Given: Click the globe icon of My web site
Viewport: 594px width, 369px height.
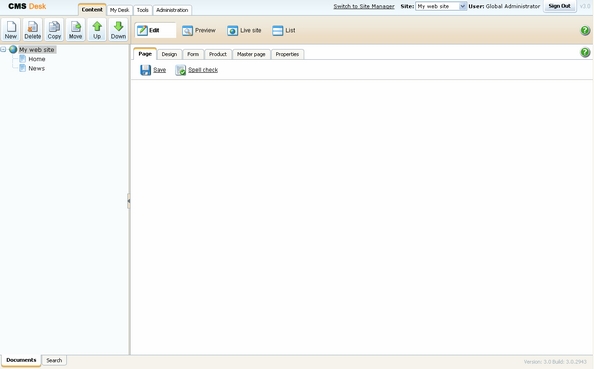Looking at the screenshot, I should tap(13, 49).
